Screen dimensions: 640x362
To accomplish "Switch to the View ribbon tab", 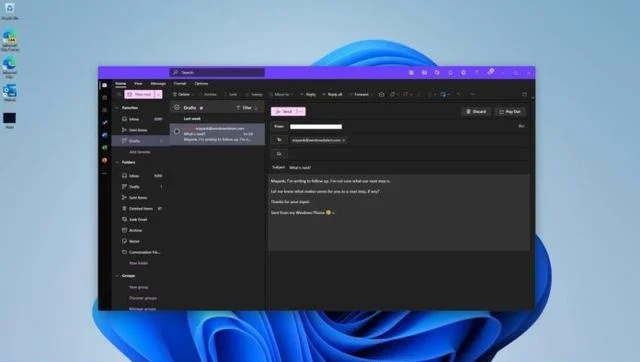I will click(138, 83).
